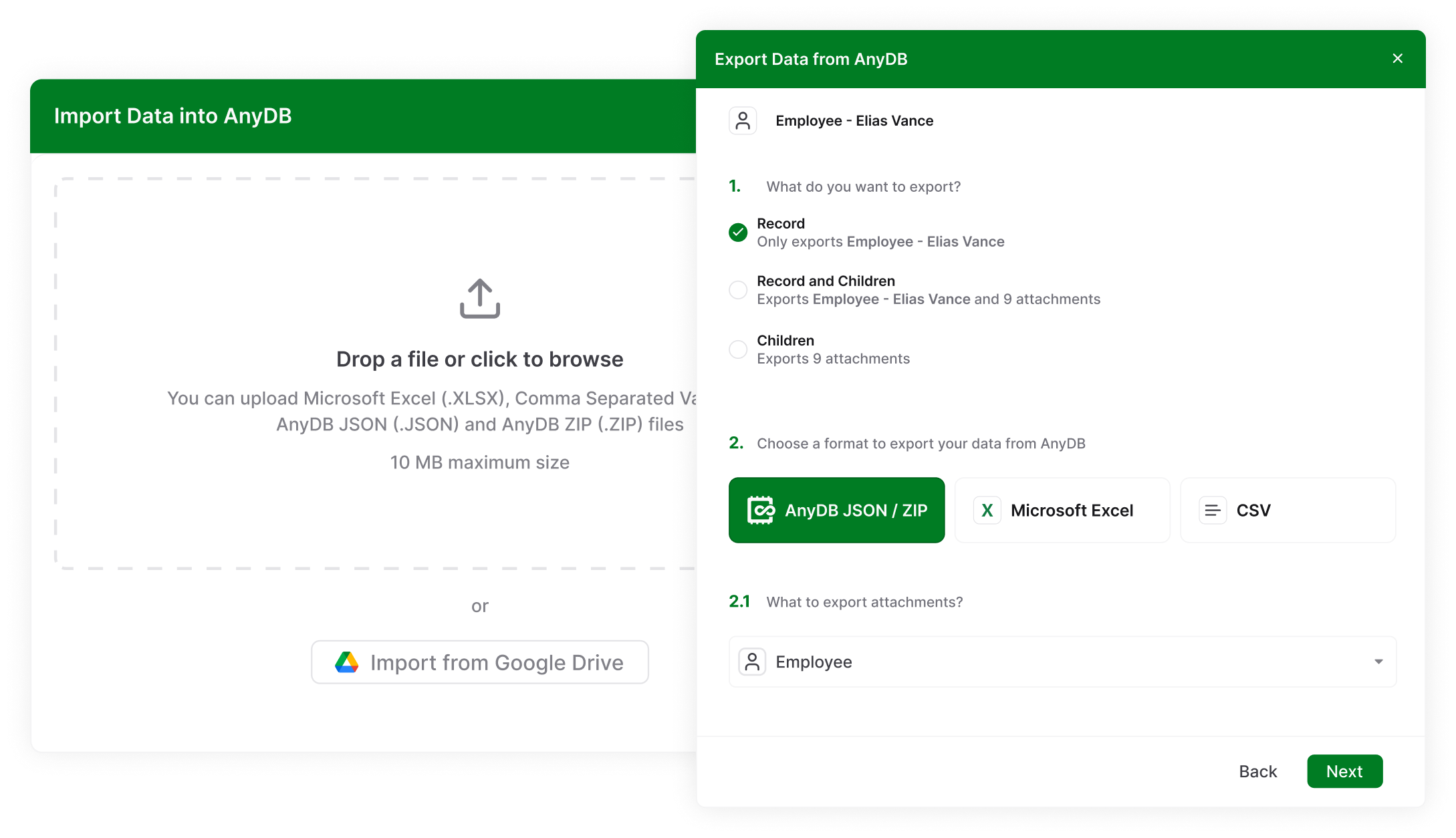Pick the CSV export format
This screenshot has height=838, width=1456.
[1287, 511]
